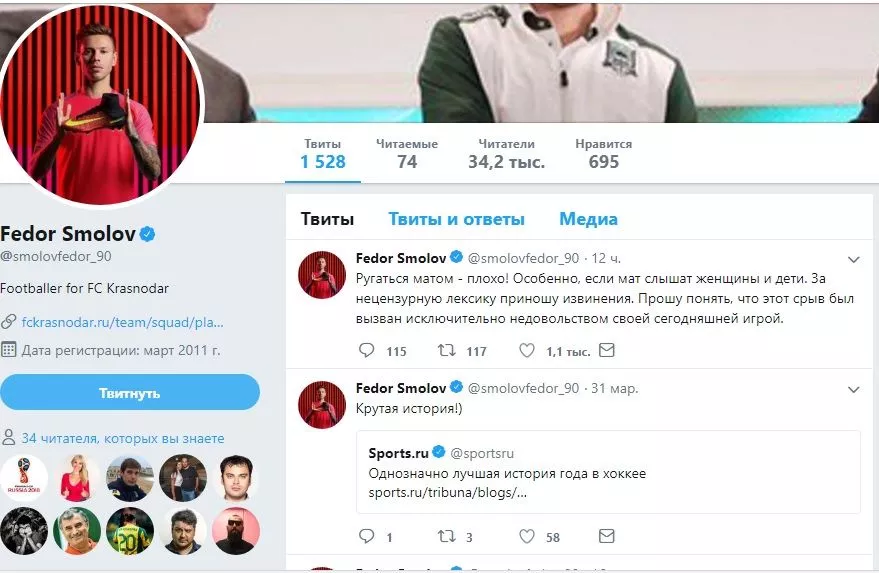Screen dimensions: 879x573
Task: Reply to the apology tweet
Action: tap(367, 351)
